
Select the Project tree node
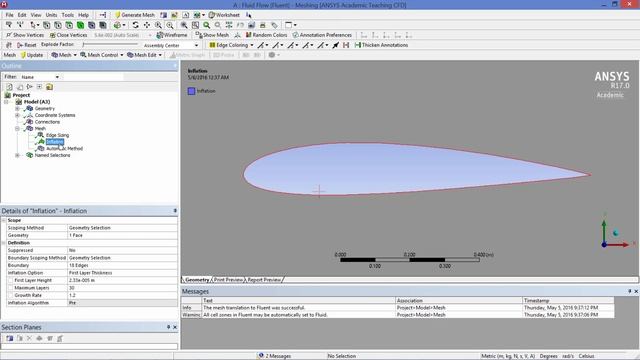[x=21, y=95]
